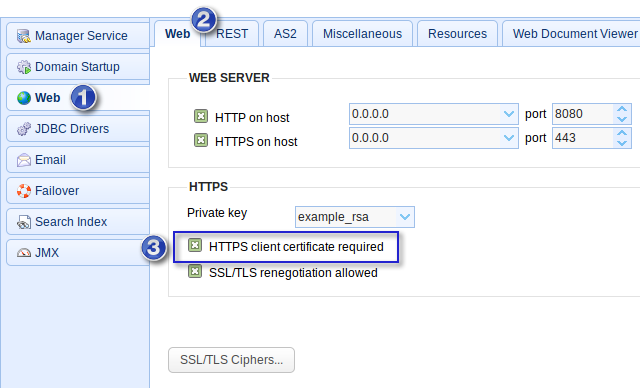Toggle the HTTPS on host checkbox
640x388 pixels.
201,140
